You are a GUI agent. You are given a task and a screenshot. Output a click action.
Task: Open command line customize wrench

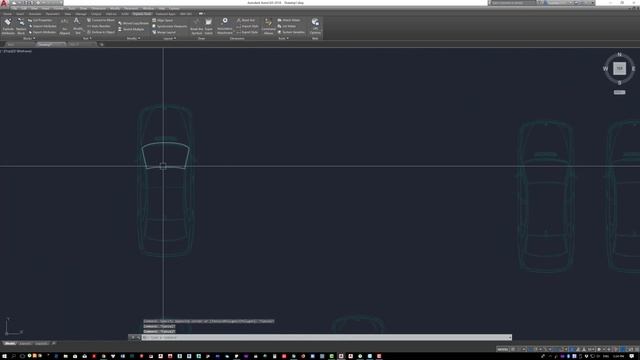coord(138,338)
